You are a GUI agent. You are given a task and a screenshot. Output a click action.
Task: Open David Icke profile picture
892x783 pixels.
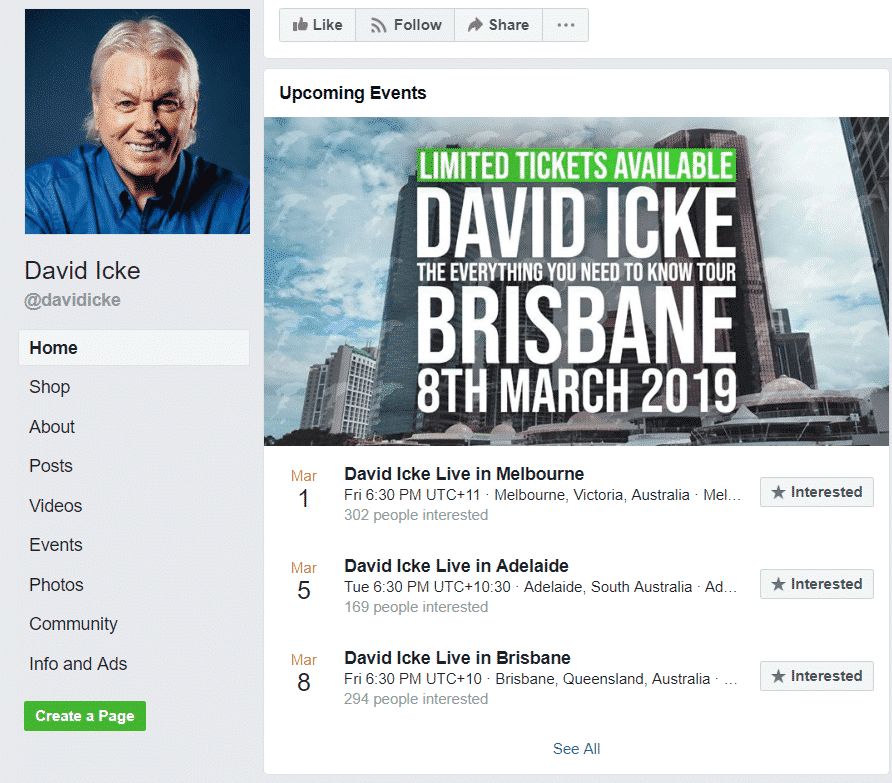[137, 121]
